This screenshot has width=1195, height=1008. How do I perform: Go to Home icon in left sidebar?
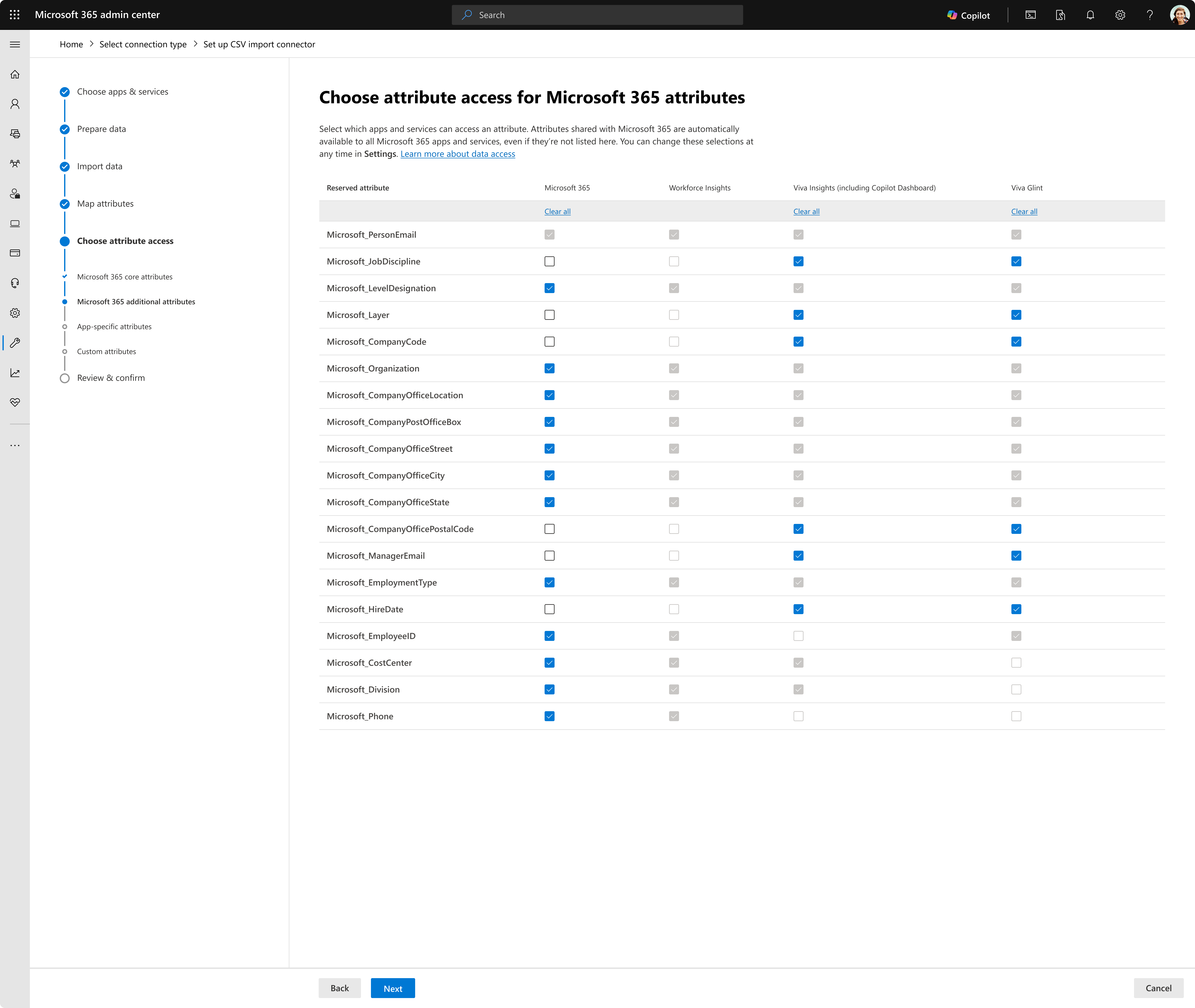[15, 74]
